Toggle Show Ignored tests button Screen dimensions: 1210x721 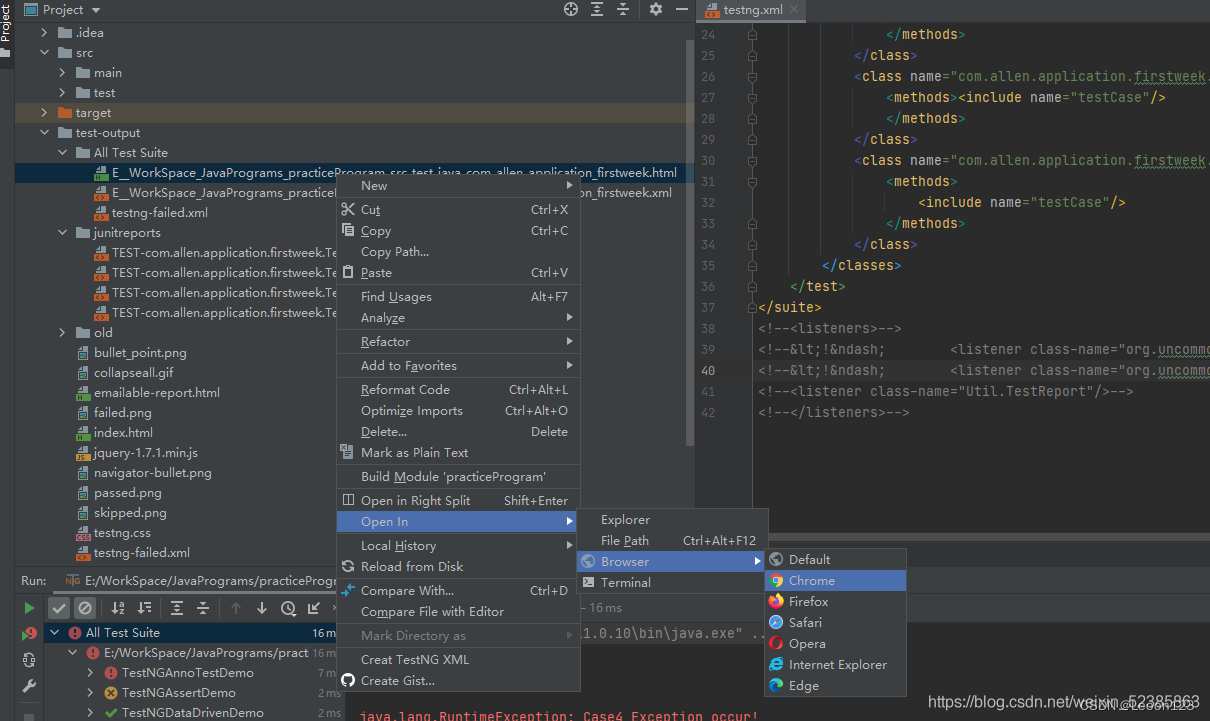[85, 608]
